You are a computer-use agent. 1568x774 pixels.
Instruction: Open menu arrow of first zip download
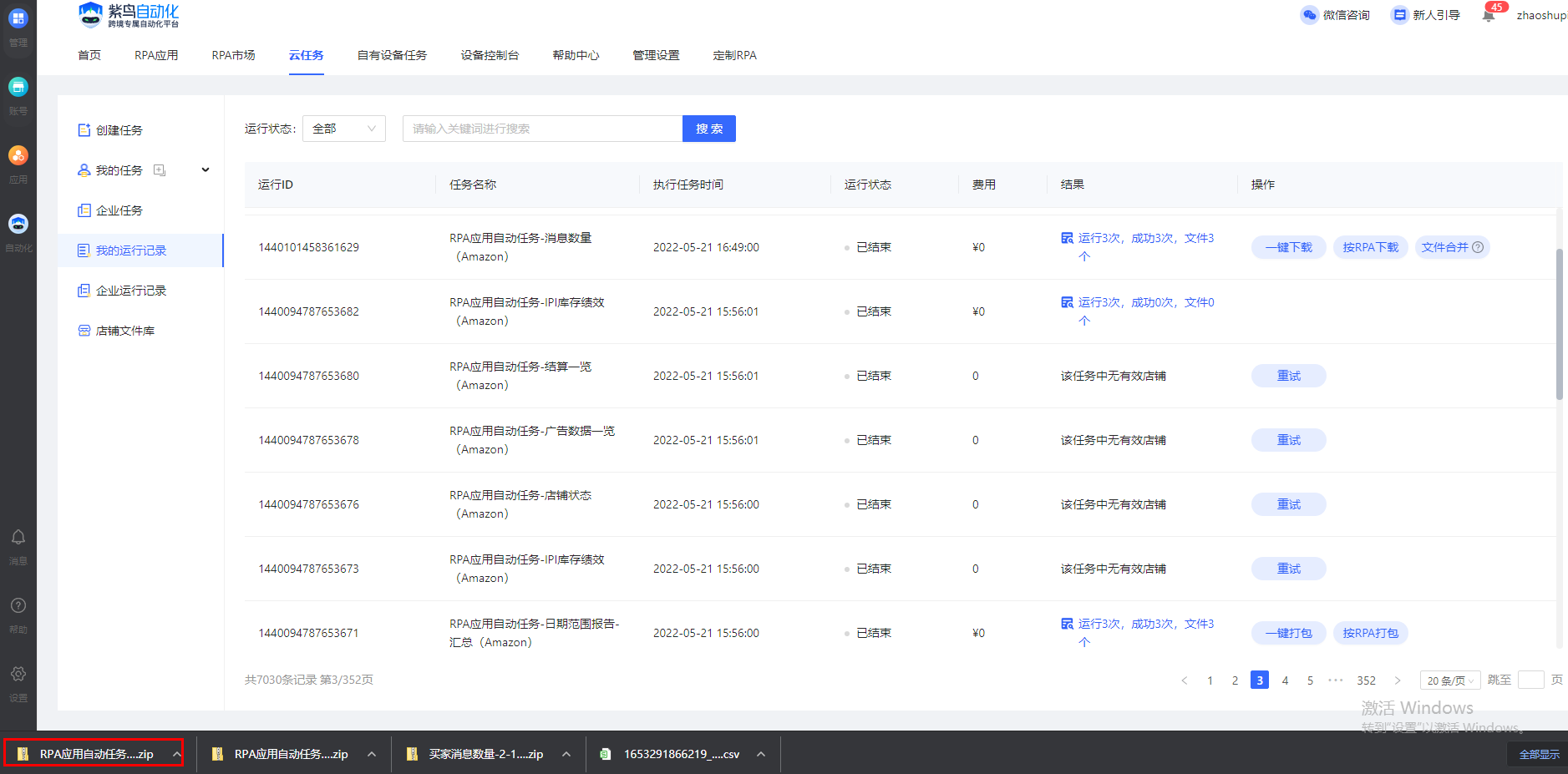pos(177,754)
